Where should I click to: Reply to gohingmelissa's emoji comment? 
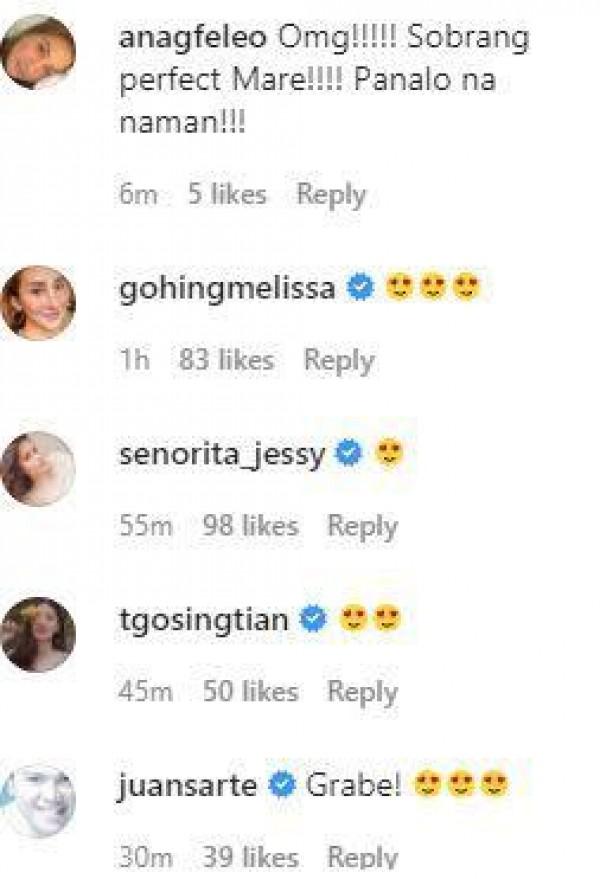pyautogui.click(x=338, y=360)
